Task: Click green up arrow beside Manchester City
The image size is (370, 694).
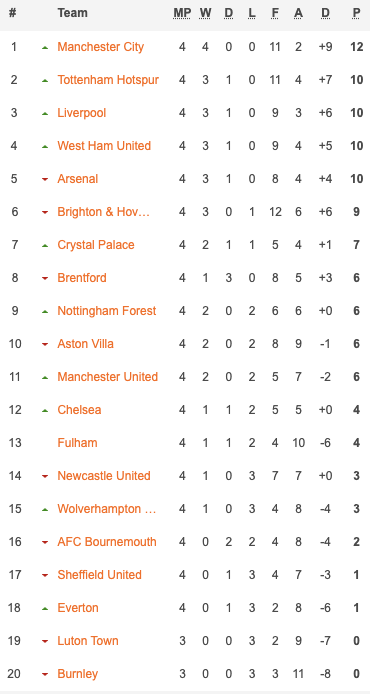Action: (45, 47)
